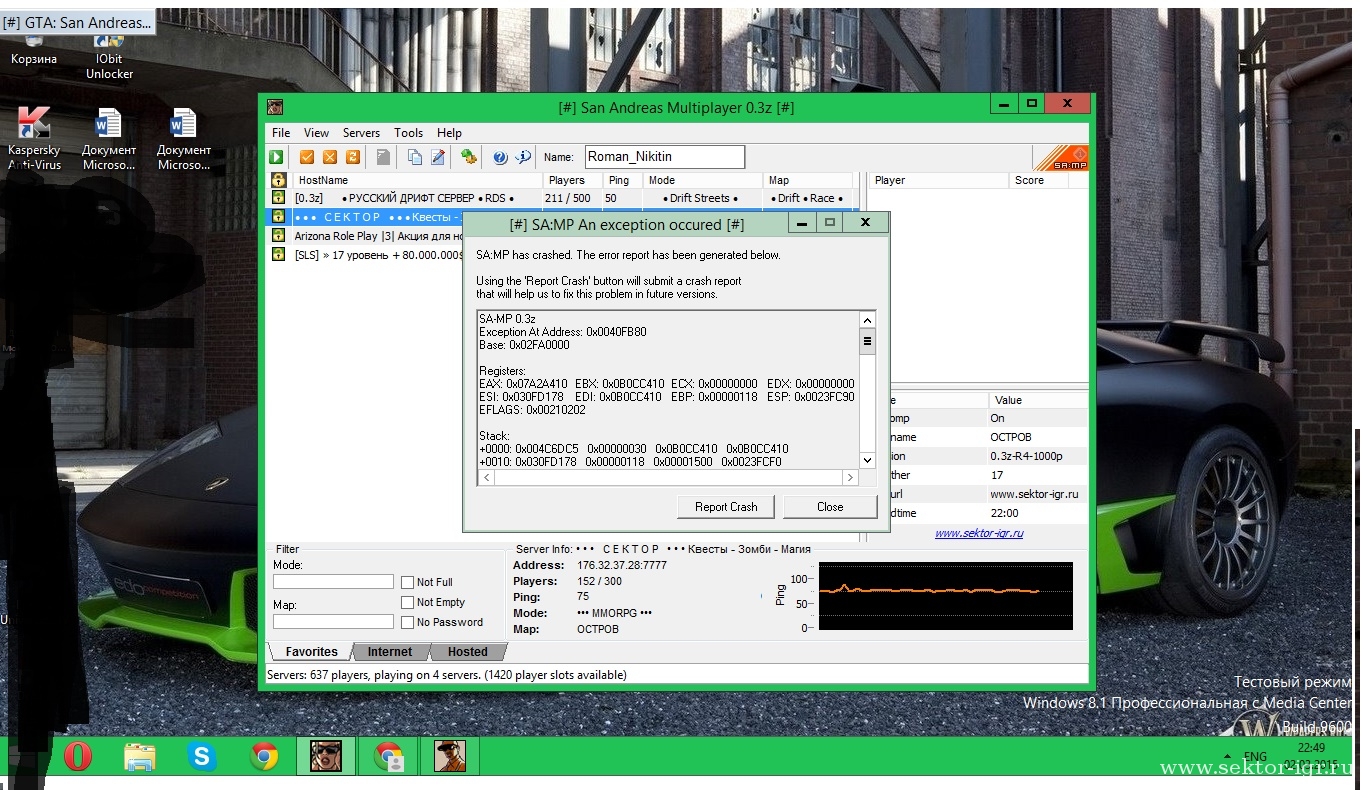Screen dimensions: 1366x790
Task: Open the File menu
Action: [281, 132]
